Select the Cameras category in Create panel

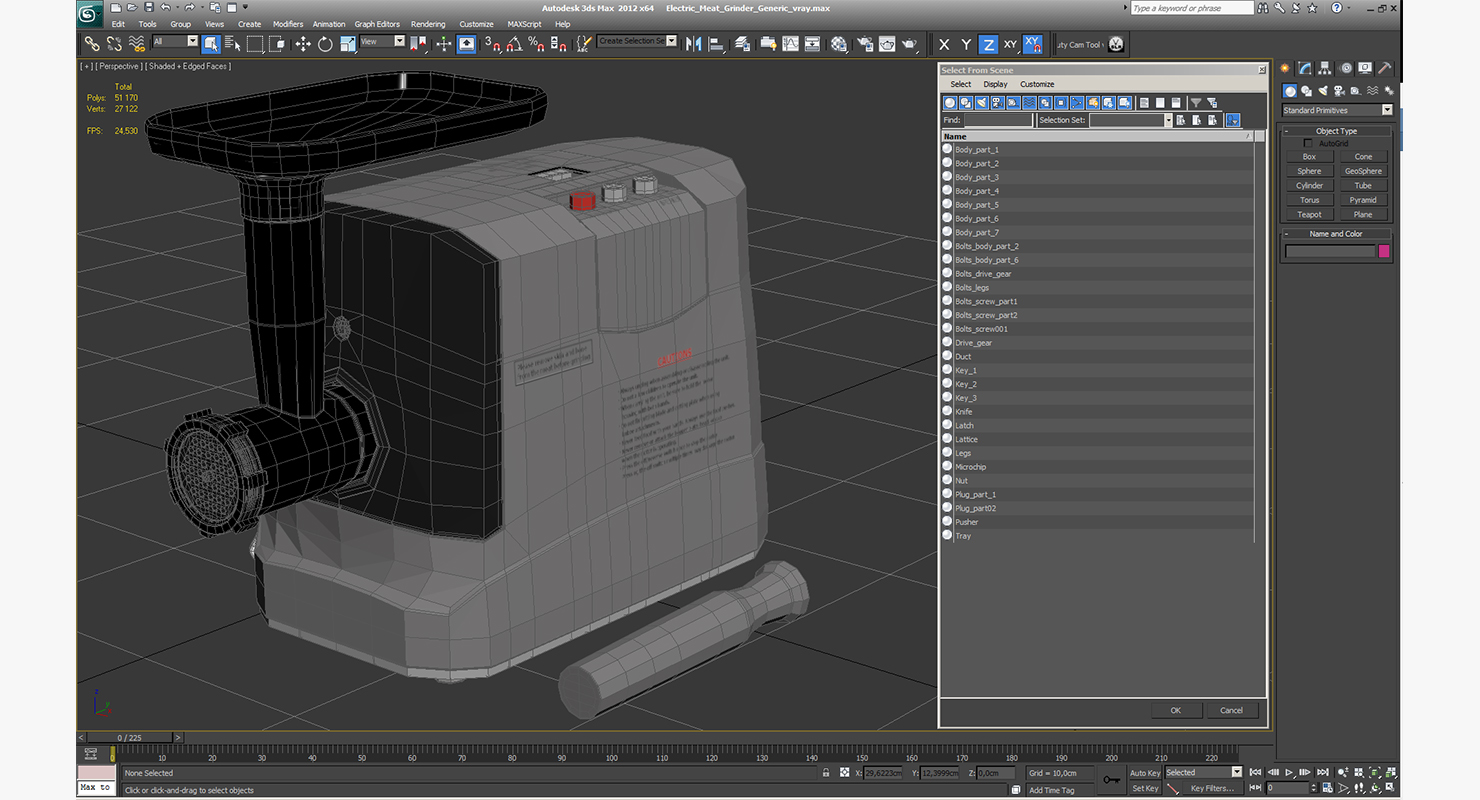(x=1340, y=91)
